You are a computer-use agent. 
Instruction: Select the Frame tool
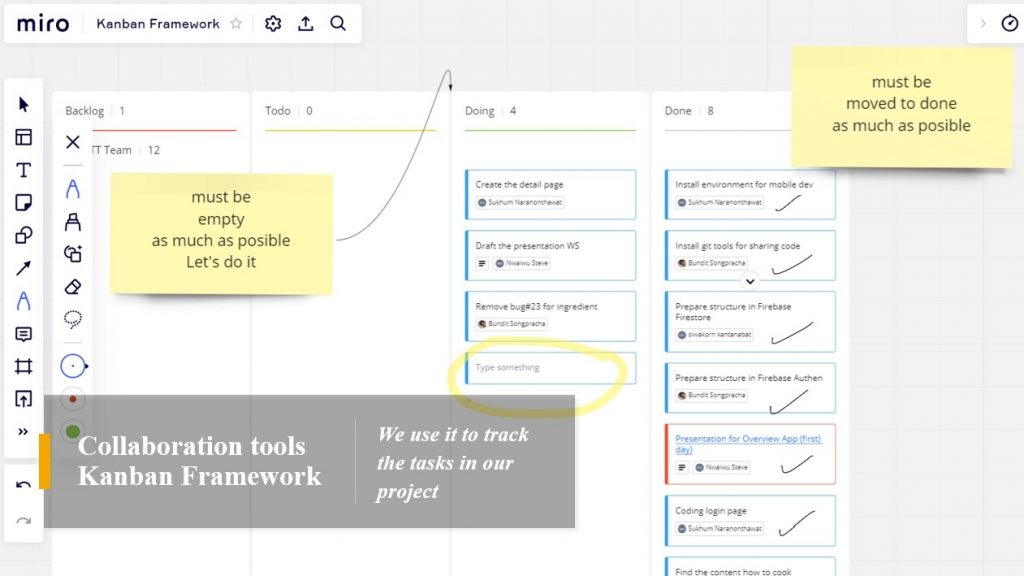[24, 366]
